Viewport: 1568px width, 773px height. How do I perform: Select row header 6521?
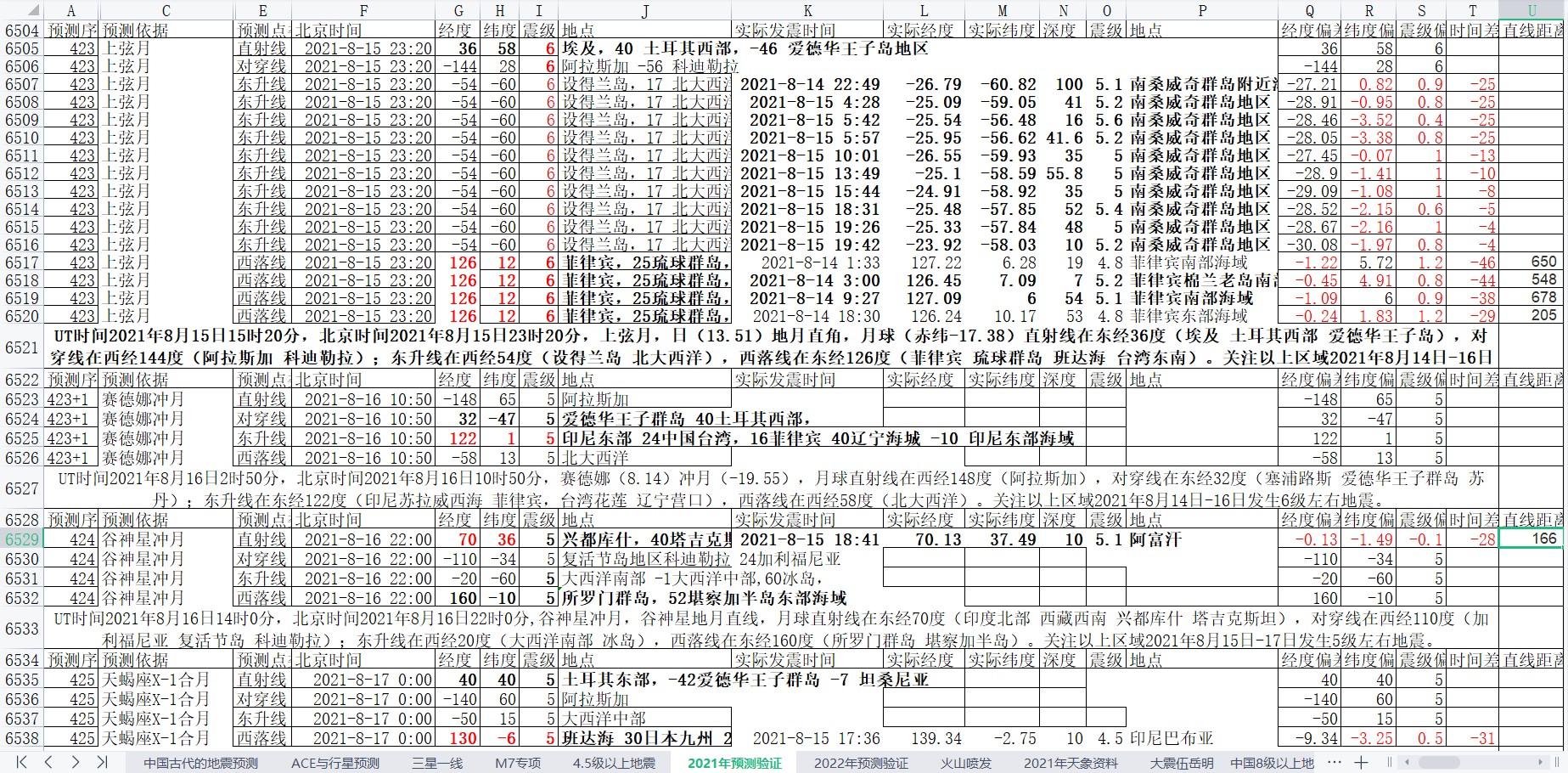coord(21,347)
